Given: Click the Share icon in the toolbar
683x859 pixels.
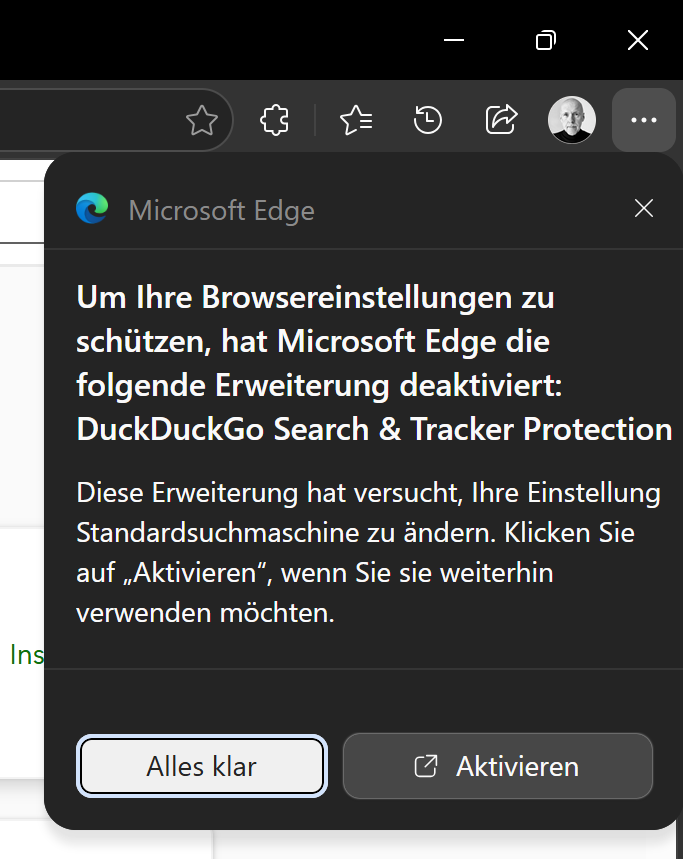Looking at the screenshot, I should pos(500,121).
